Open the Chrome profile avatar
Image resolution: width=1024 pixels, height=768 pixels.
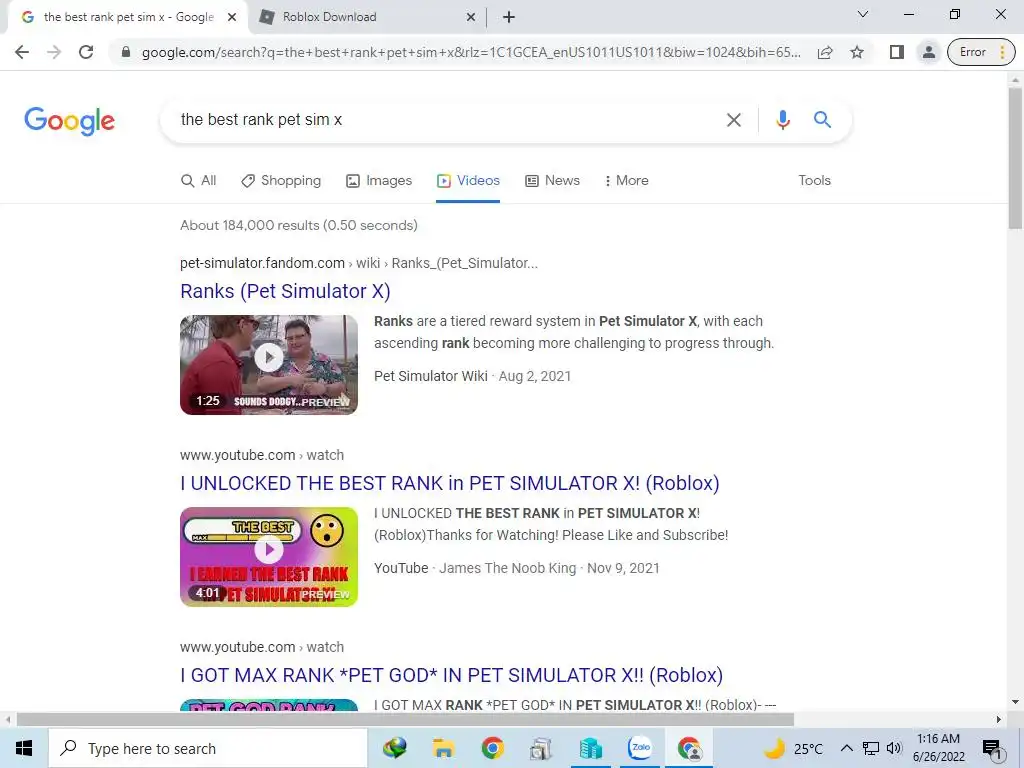click(x=928, y=52)
